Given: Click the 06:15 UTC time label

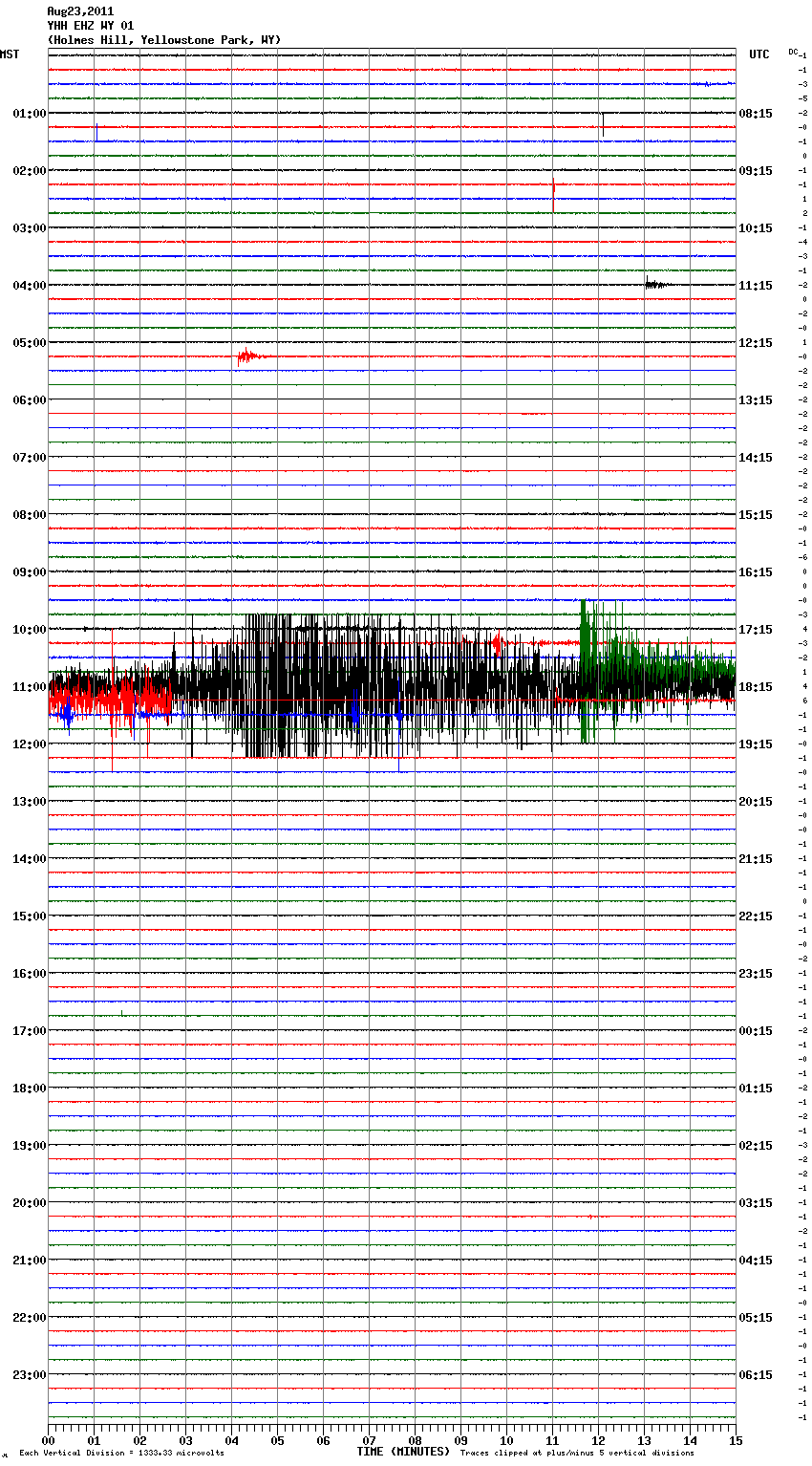Looking at the screenshot, I should click(756, 1374).
